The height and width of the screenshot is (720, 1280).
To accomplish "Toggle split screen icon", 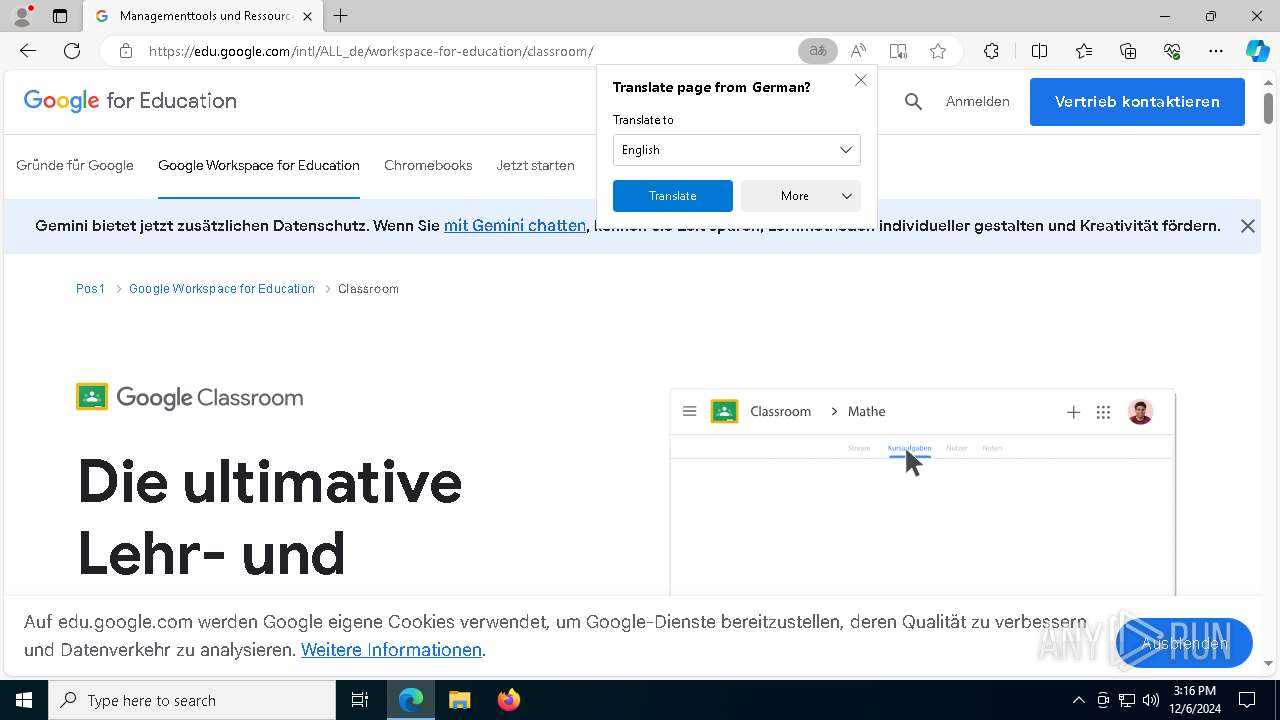I will [x=1039, y=51].
